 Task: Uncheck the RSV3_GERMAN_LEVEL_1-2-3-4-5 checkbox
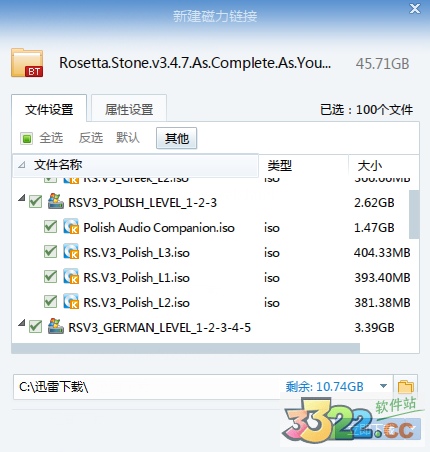[35, 327]
